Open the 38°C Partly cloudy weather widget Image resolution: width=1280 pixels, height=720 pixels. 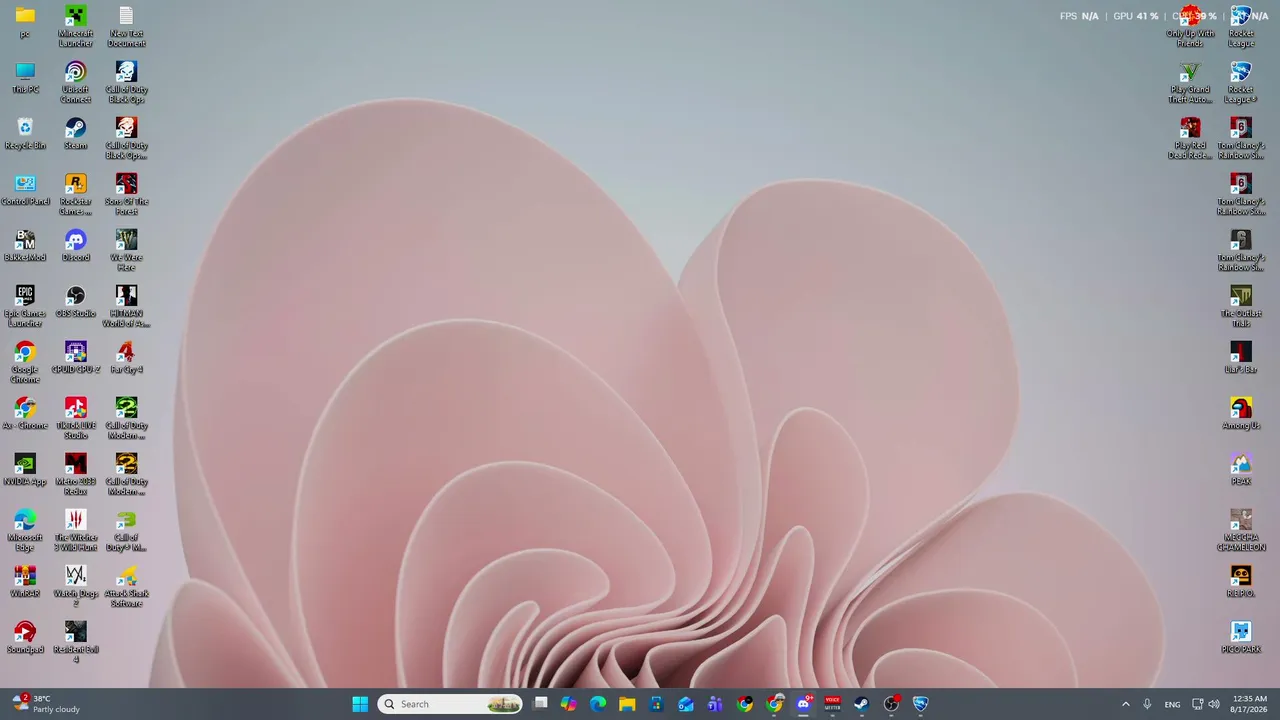45,704
